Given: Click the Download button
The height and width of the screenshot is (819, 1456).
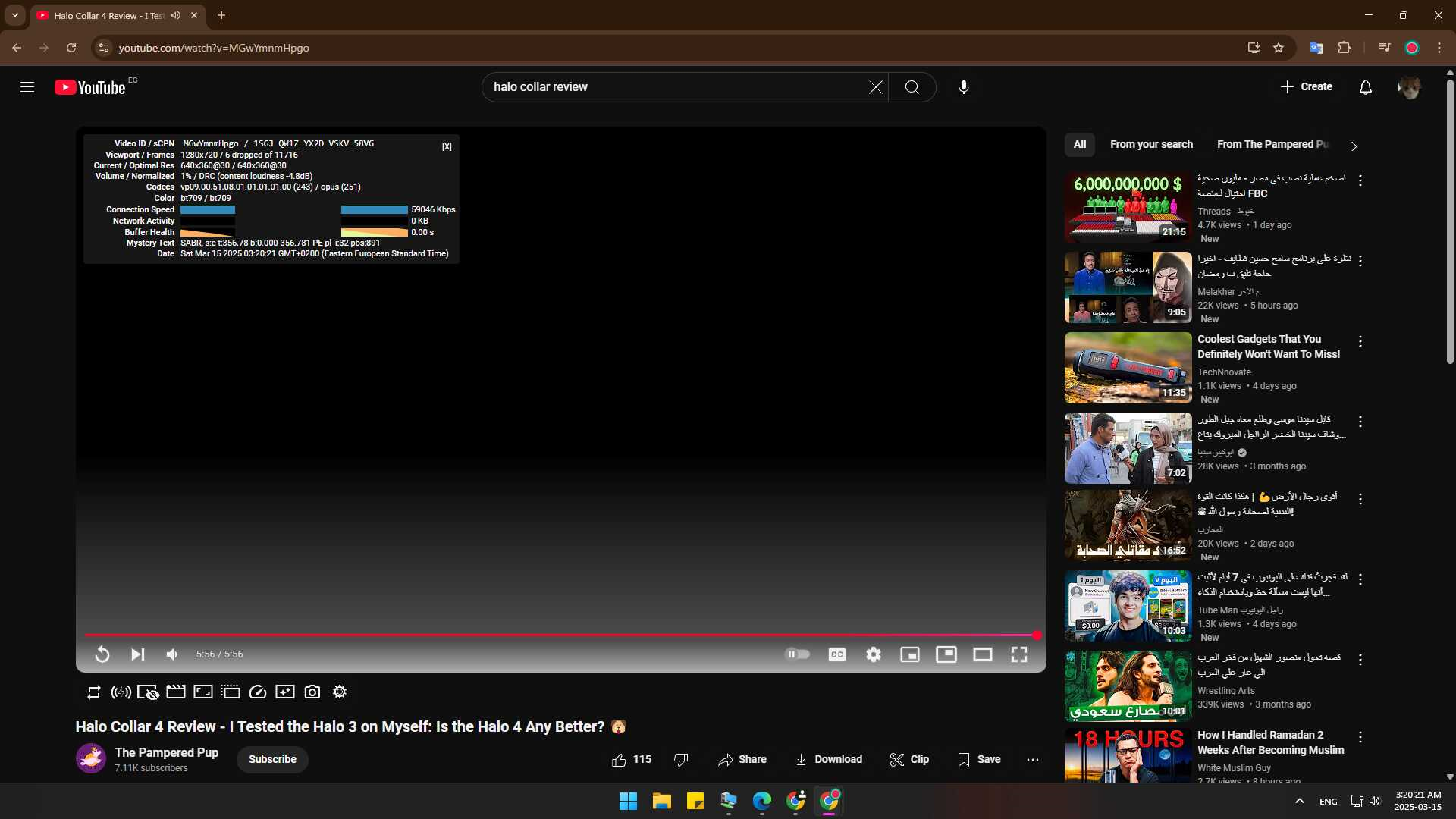Looking at the screenshot, I should coord(829,759).
